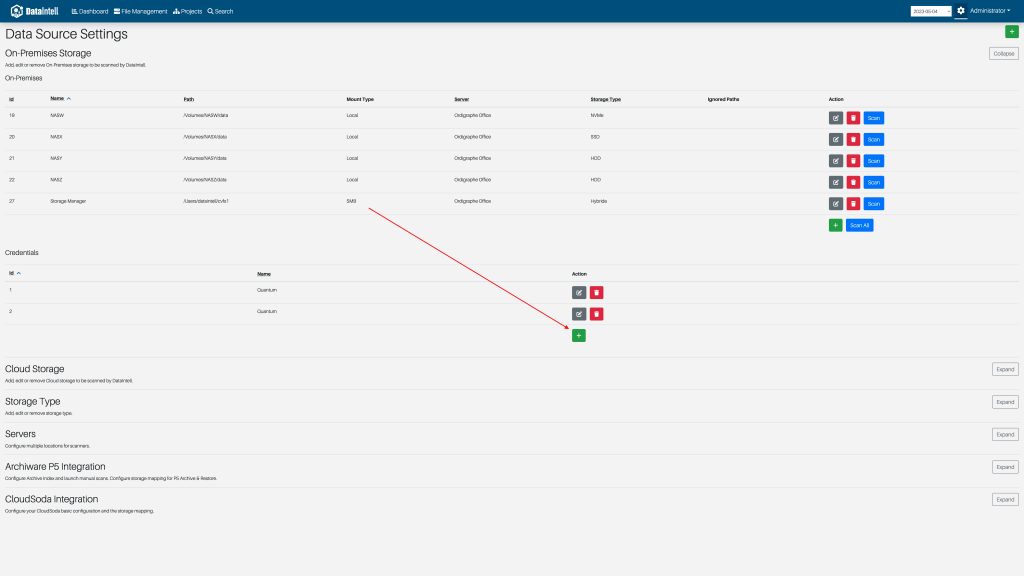Scan the NASZ storage

(x=874, y=182)
